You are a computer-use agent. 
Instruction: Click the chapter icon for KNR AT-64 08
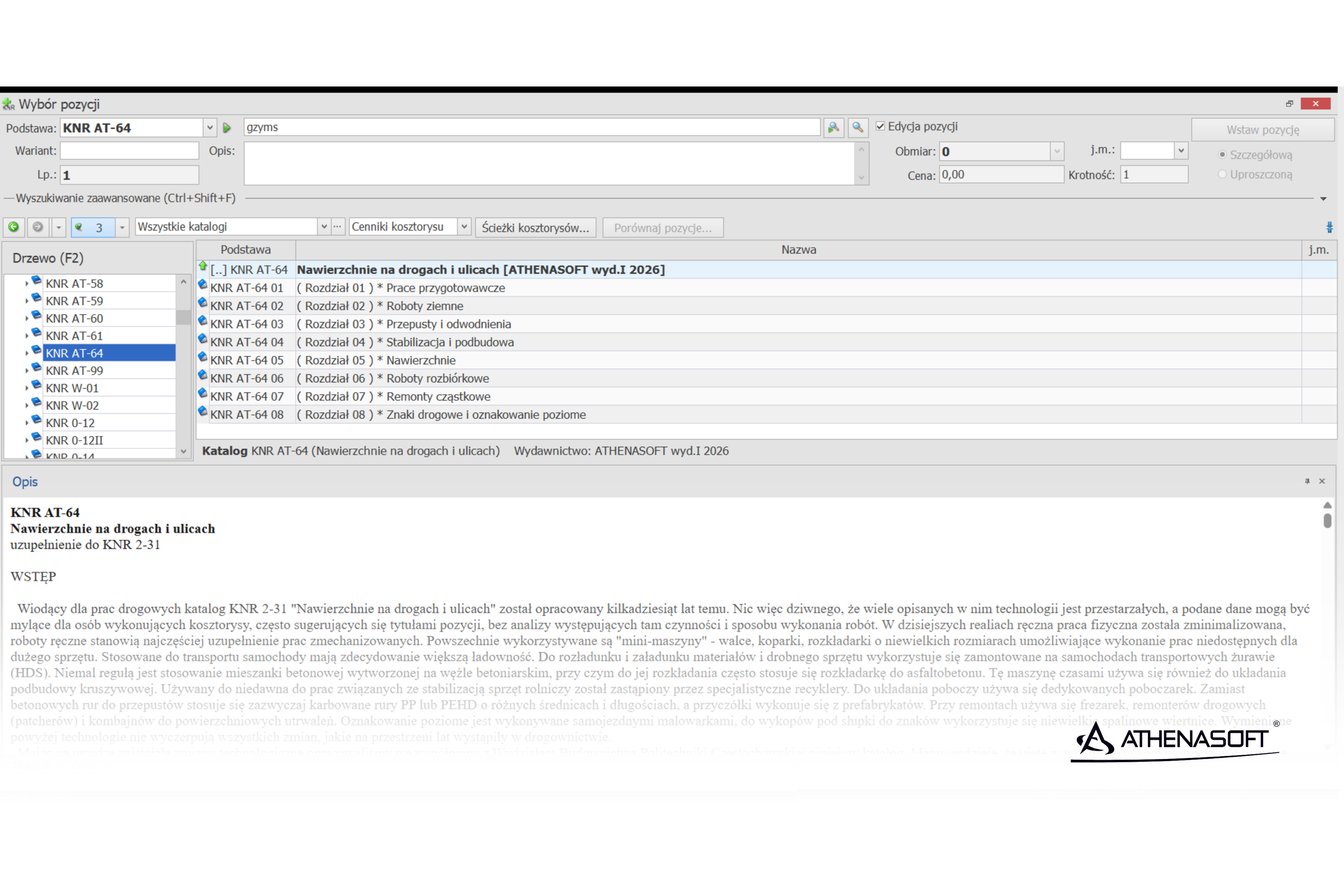click(202, 412)
